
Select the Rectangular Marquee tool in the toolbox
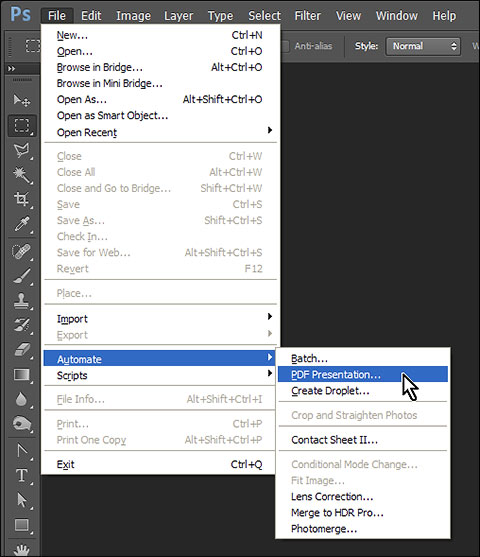click(x=22, y=125)
